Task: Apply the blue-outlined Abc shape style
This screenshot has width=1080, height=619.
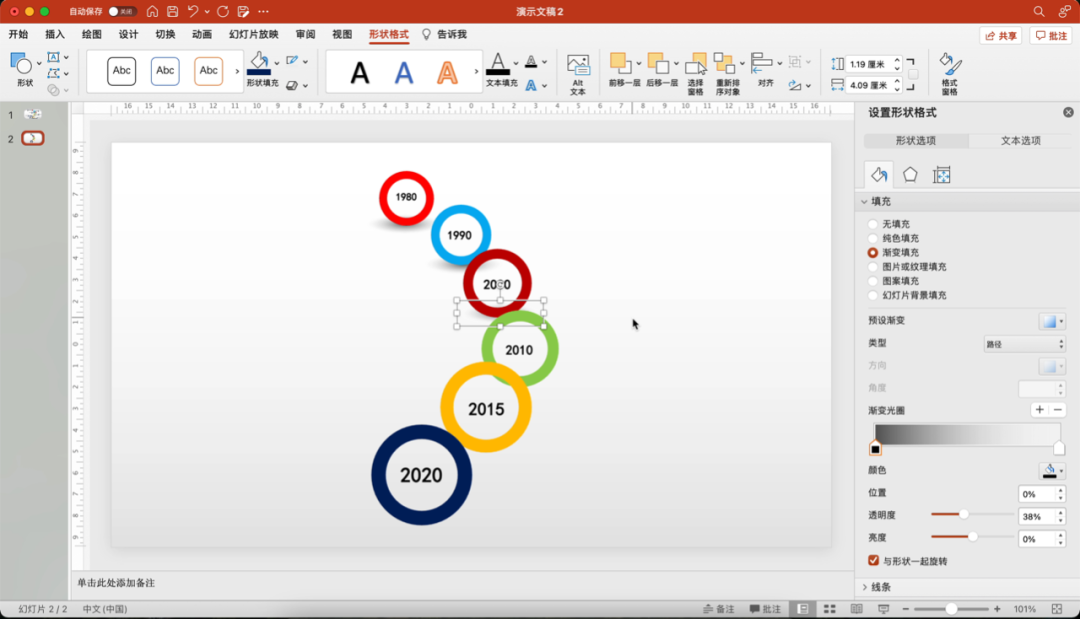Action: (x=165, y=70)
